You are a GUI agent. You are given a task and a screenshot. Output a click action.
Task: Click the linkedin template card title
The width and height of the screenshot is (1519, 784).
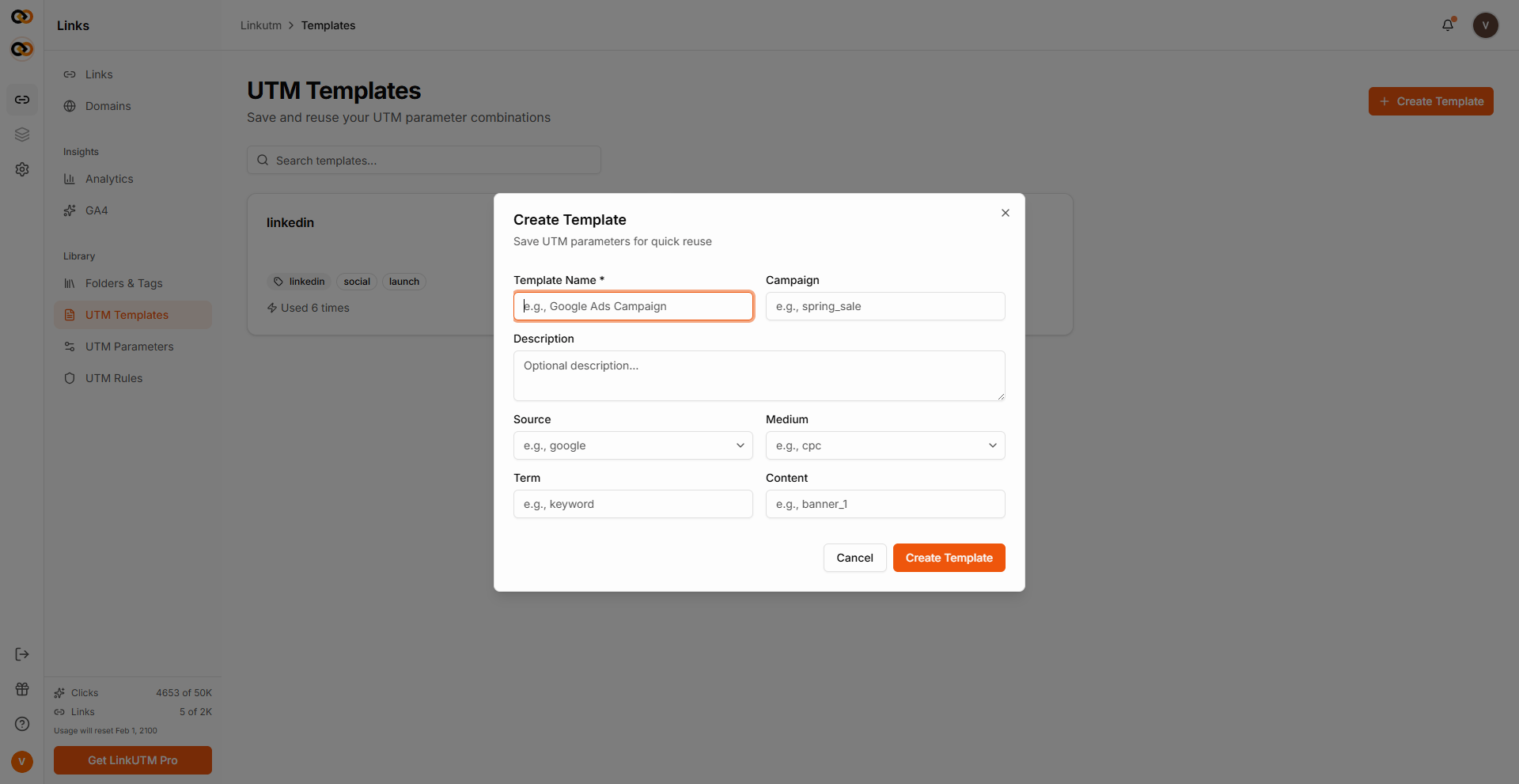[x=290, y=222]
